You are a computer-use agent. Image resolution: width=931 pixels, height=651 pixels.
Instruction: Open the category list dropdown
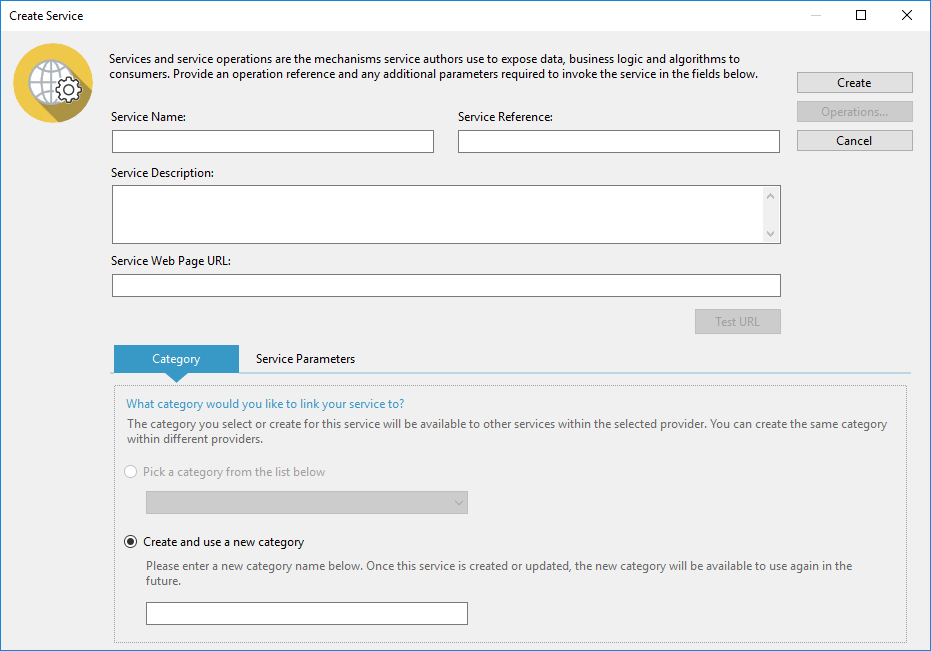(x=307, y=503)
